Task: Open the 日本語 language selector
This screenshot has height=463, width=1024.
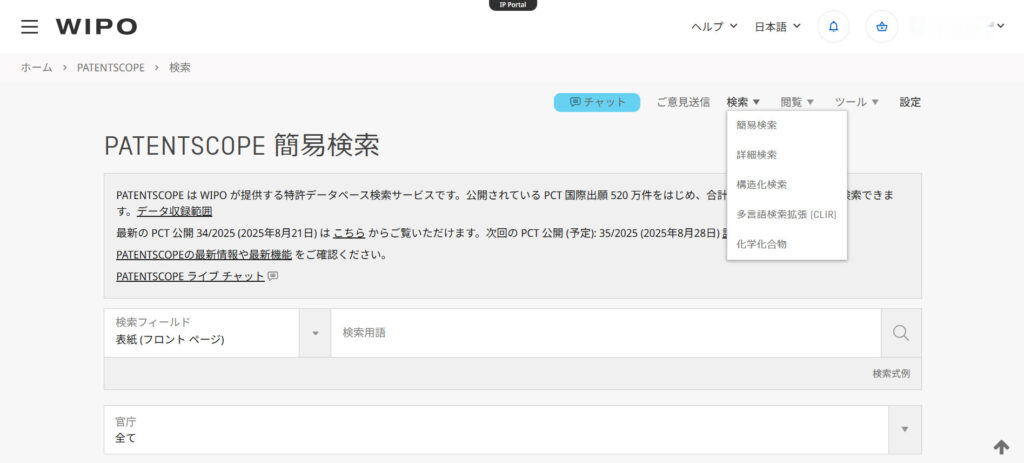Action: click(x=777, y=26)
